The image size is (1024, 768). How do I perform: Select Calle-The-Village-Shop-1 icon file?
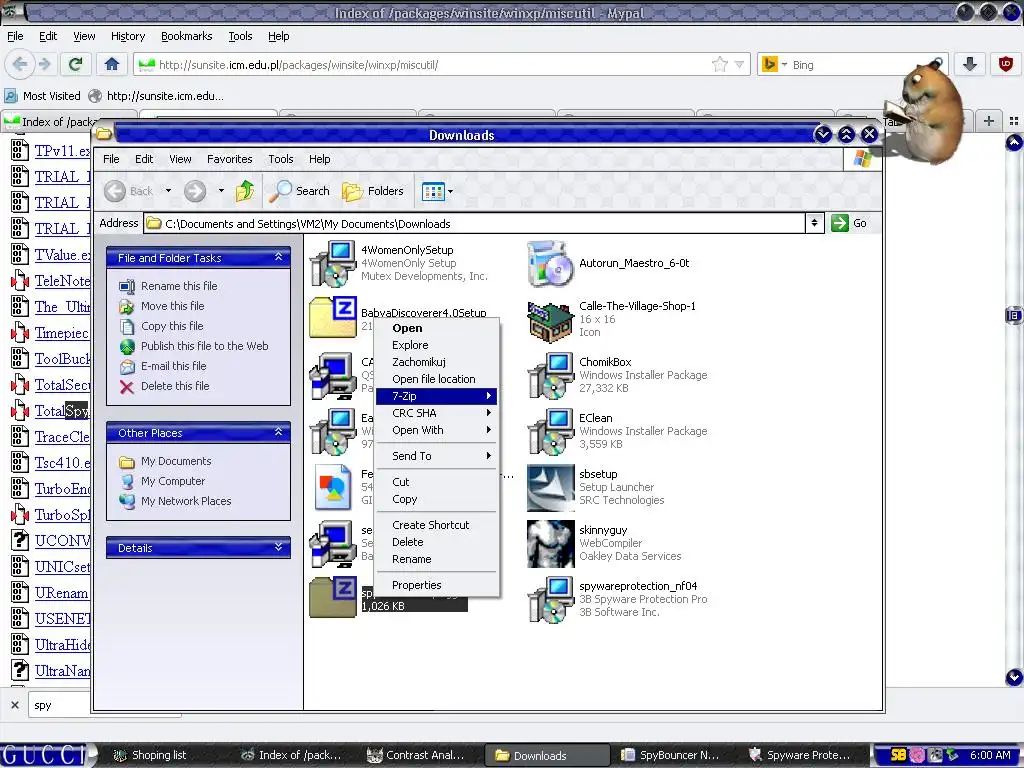551,319
